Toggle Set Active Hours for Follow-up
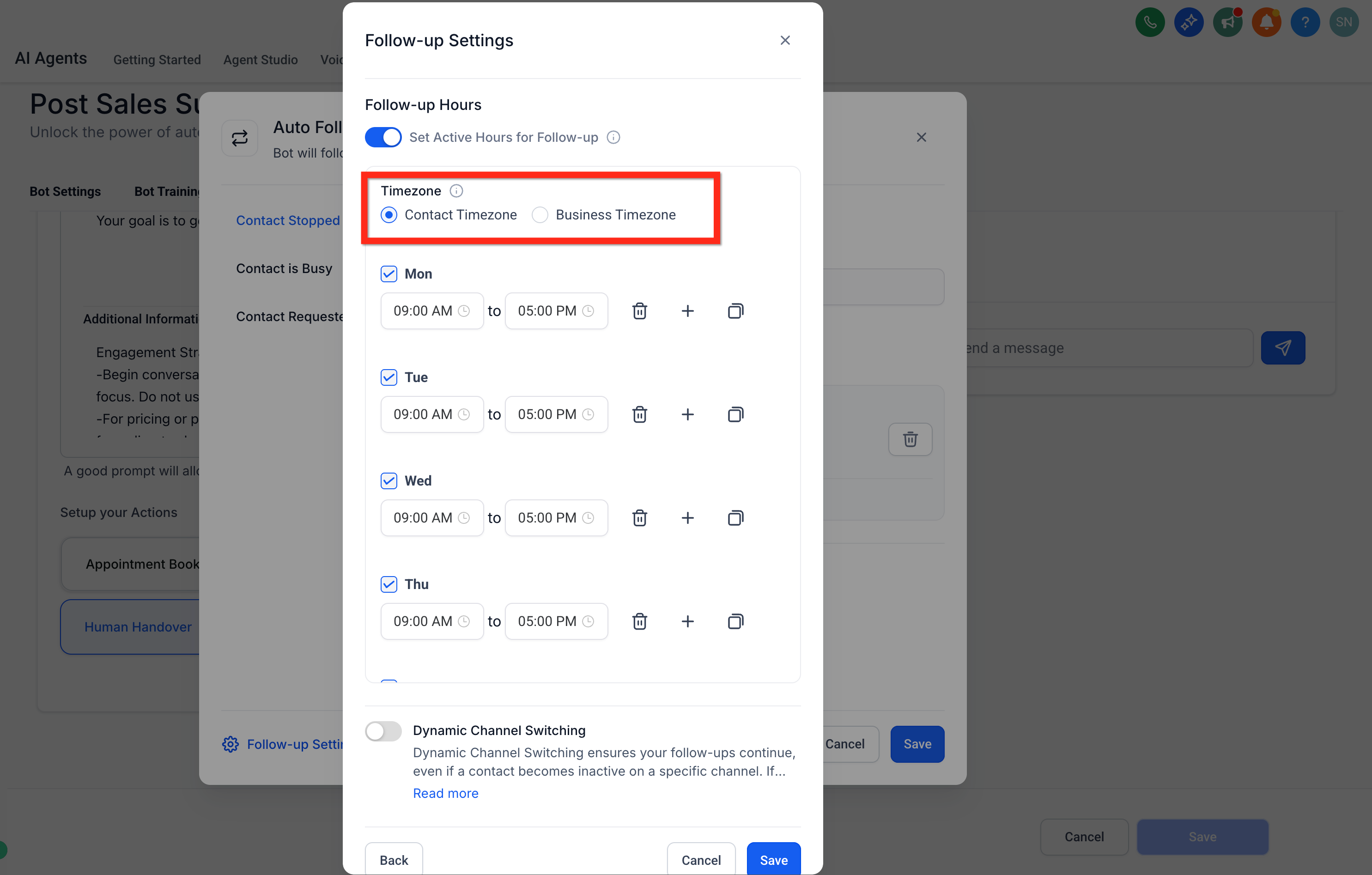The width and height of the screenshot is (1372, 875). click(383, 137)
